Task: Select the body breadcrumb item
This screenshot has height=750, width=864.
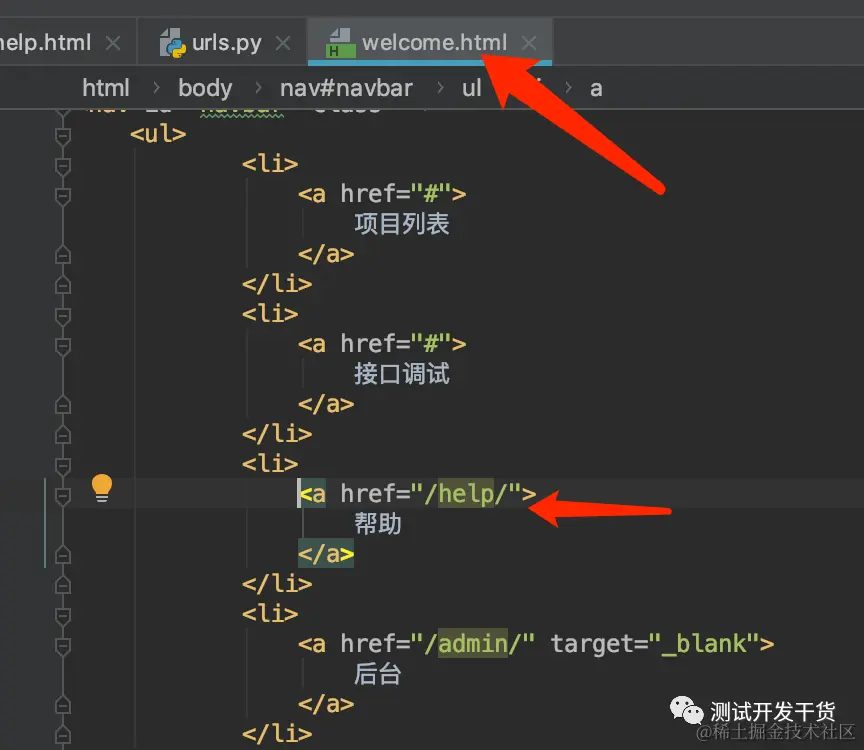Action: [205, 88]
